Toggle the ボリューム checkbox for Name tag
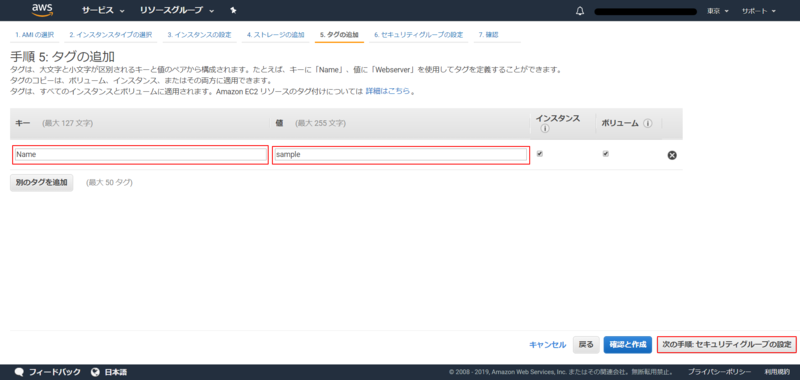Image resolution: width=800 pixels, height=380 pixels. click(x=606, y=154)
